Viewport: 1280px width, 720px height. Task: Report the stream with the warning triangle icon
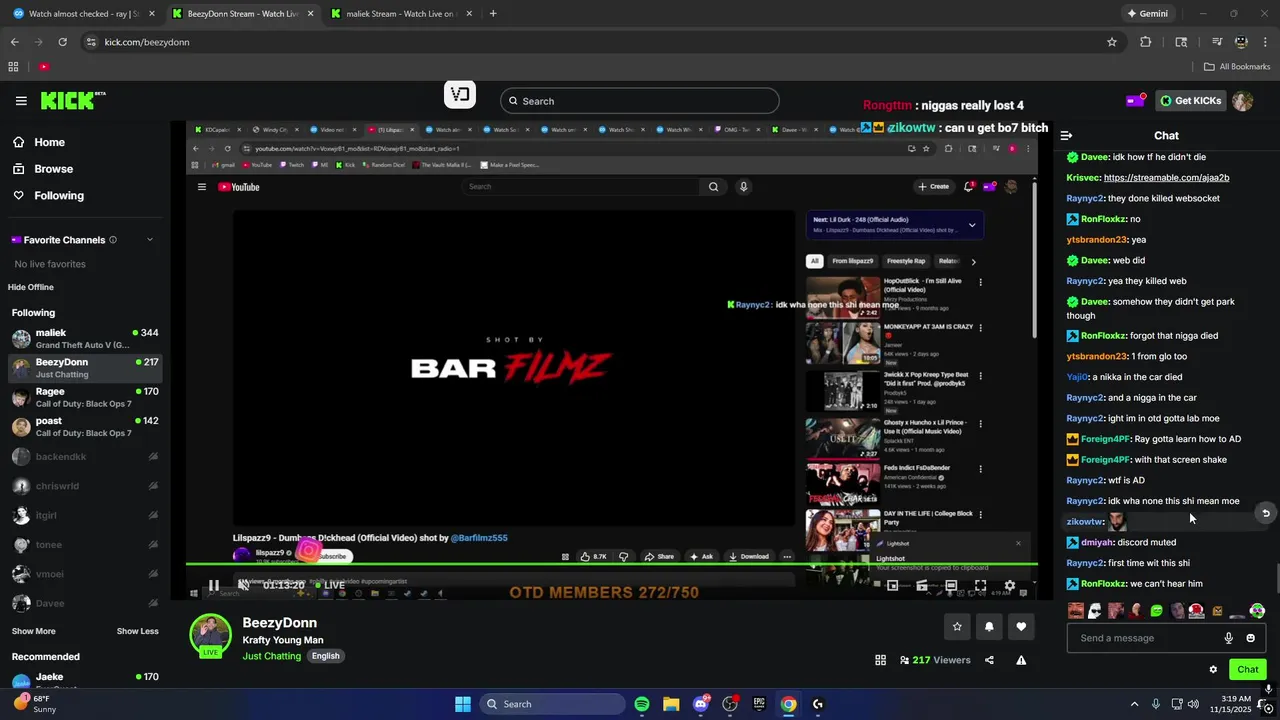pyautogui.click(x=1021, y=660)
